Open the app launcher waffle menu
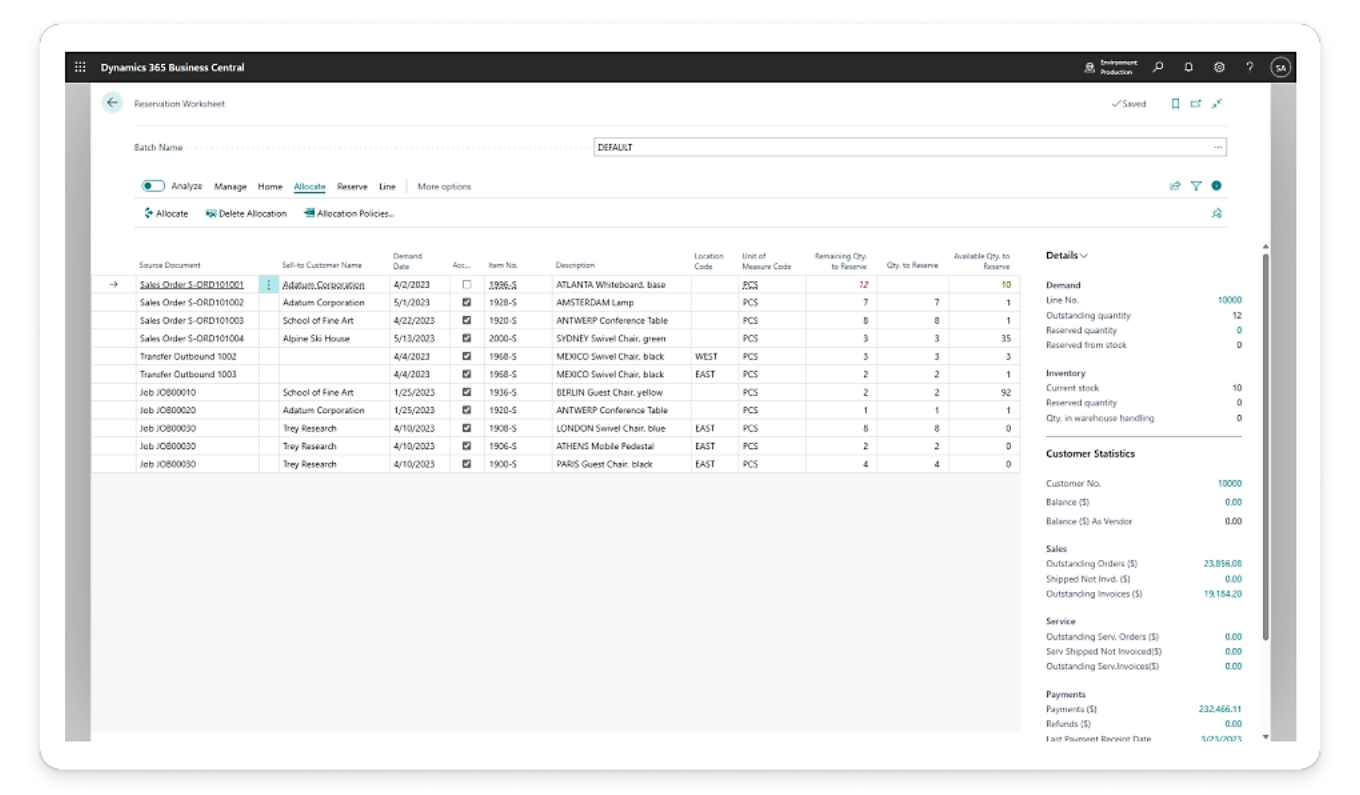The image size is (1360, 795). tap(80, 67)
